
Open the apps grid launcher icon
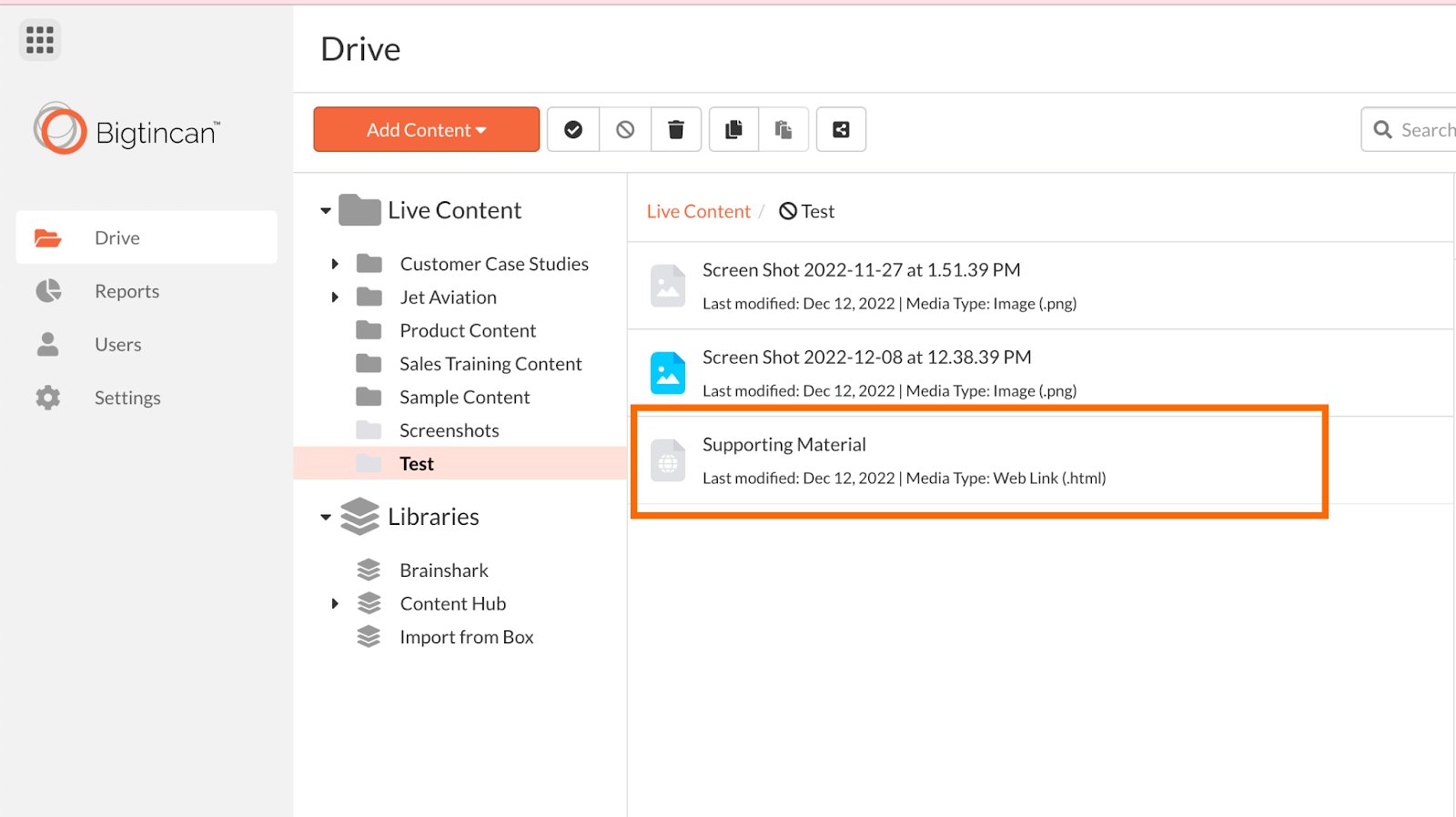[39, 40]
